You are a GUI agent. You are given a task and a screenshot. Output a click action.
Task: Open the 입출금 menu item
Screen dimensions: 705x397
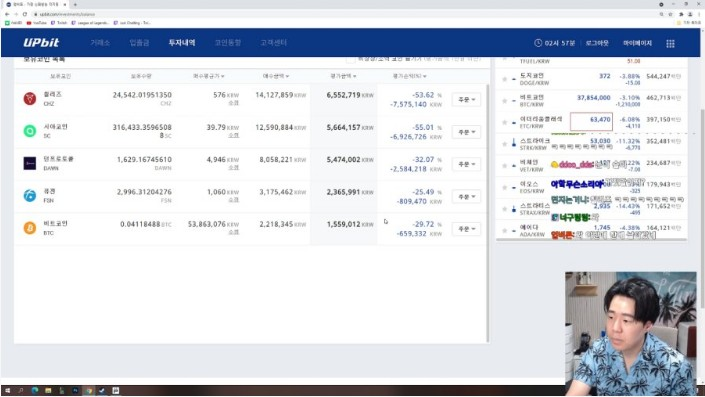(139, 43)
